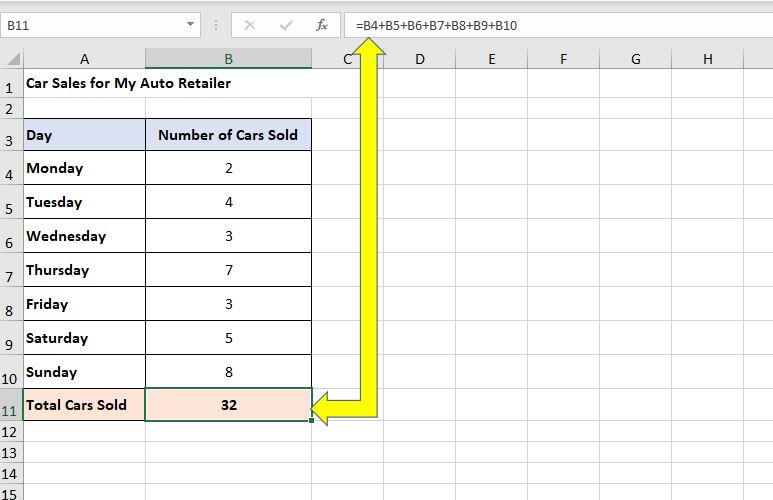This screenshot has height=500, width=773.
Task: Click the Name Box showing B11
Action: pyautogui.click(x=101, y=25)
